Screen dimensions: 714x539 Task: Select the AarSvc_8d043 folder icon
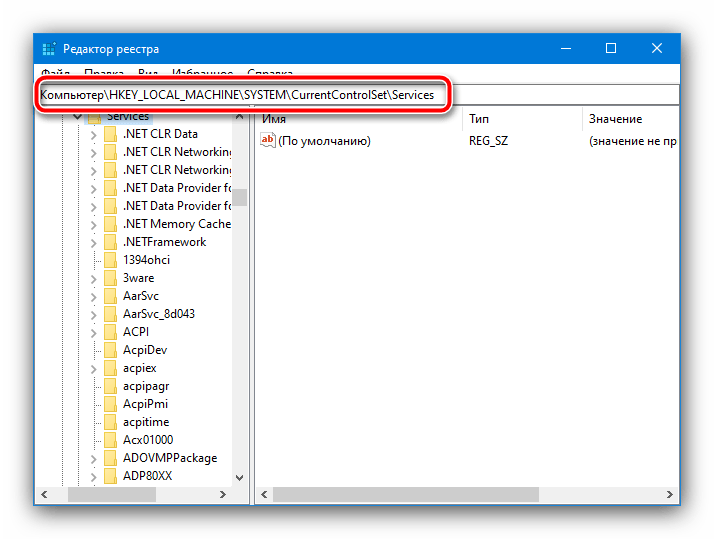(x=111, y=314)
